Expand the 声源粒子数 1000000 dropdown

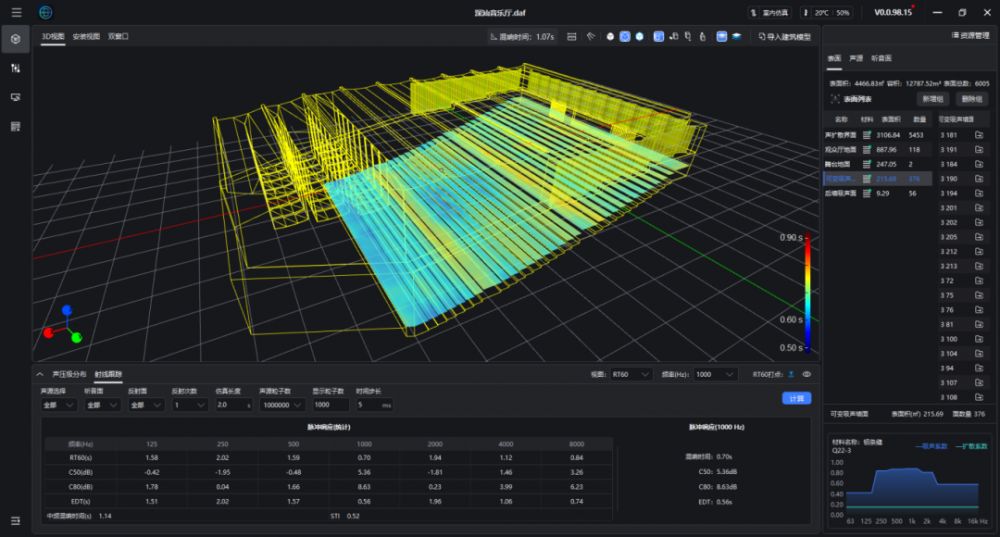pyautogui.click(x=281, y=405)
